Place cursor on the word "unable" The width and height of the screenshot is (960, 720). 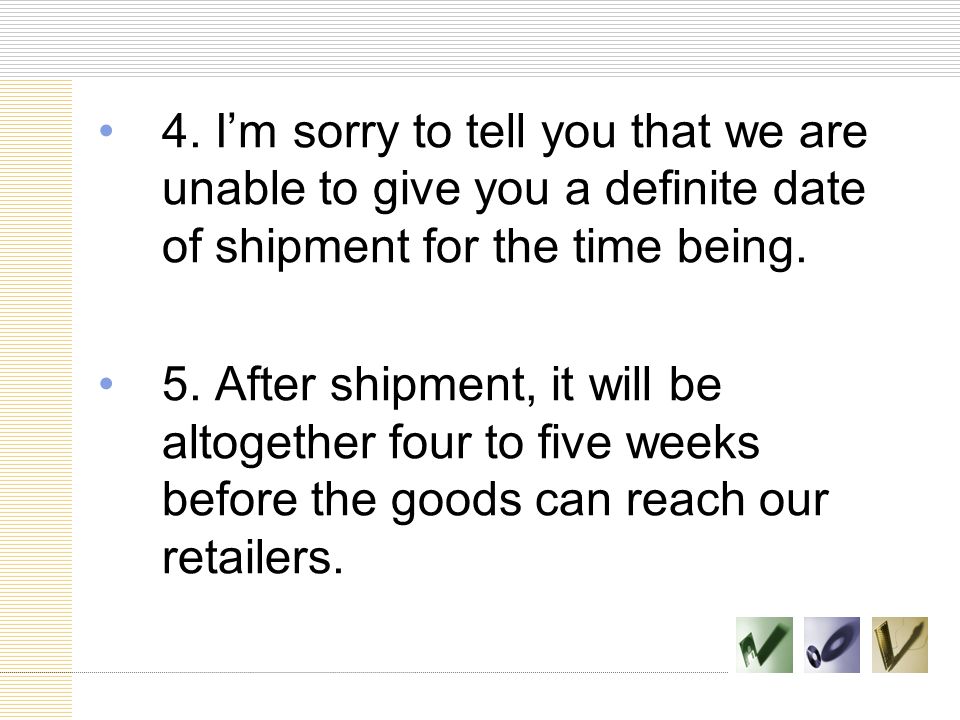(233, 189)
